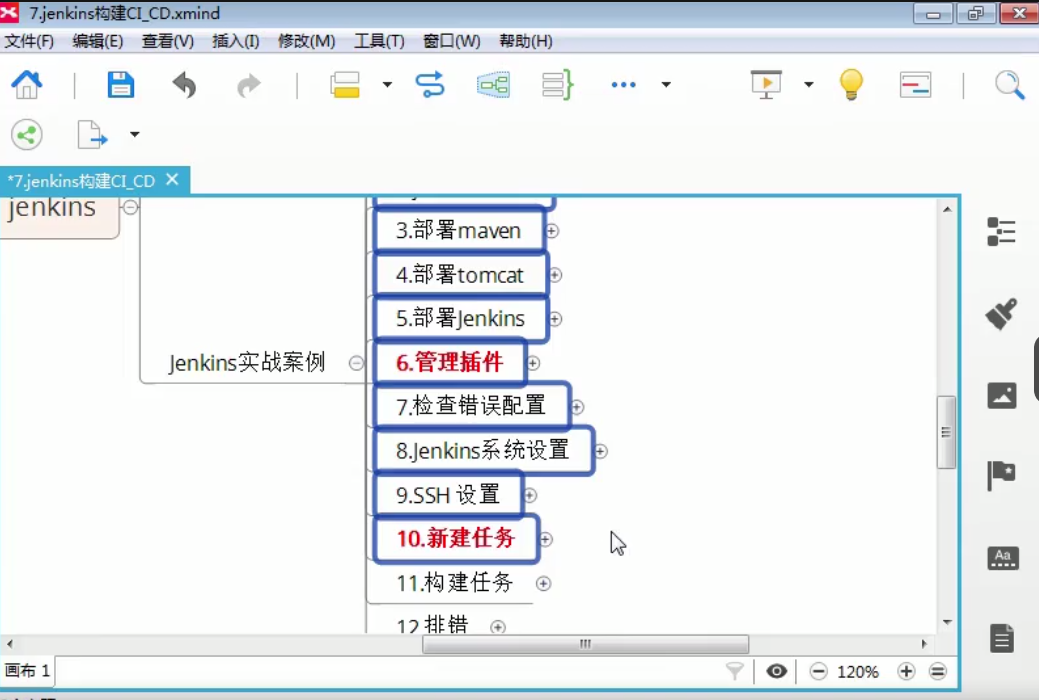Undo the last action
The height and width of the screenshot is (700, 1039).
coord(184,85)
